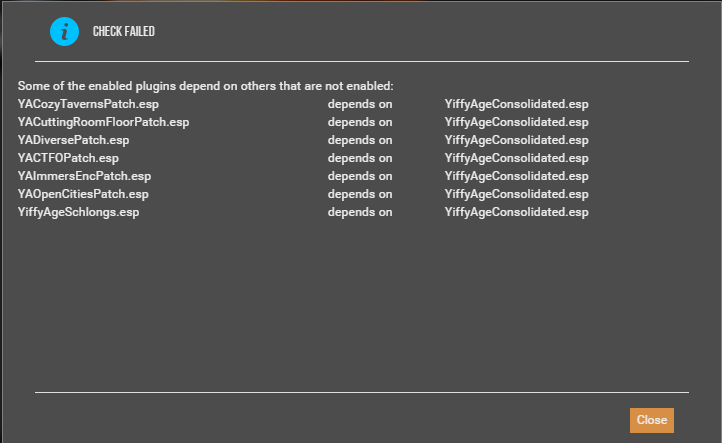The height and width of the screenshot is (443, 722).
Task: Click the YACozyTavernsPatch.esp plugin entry
Action: pyautogui.click(x=88, y=104)
